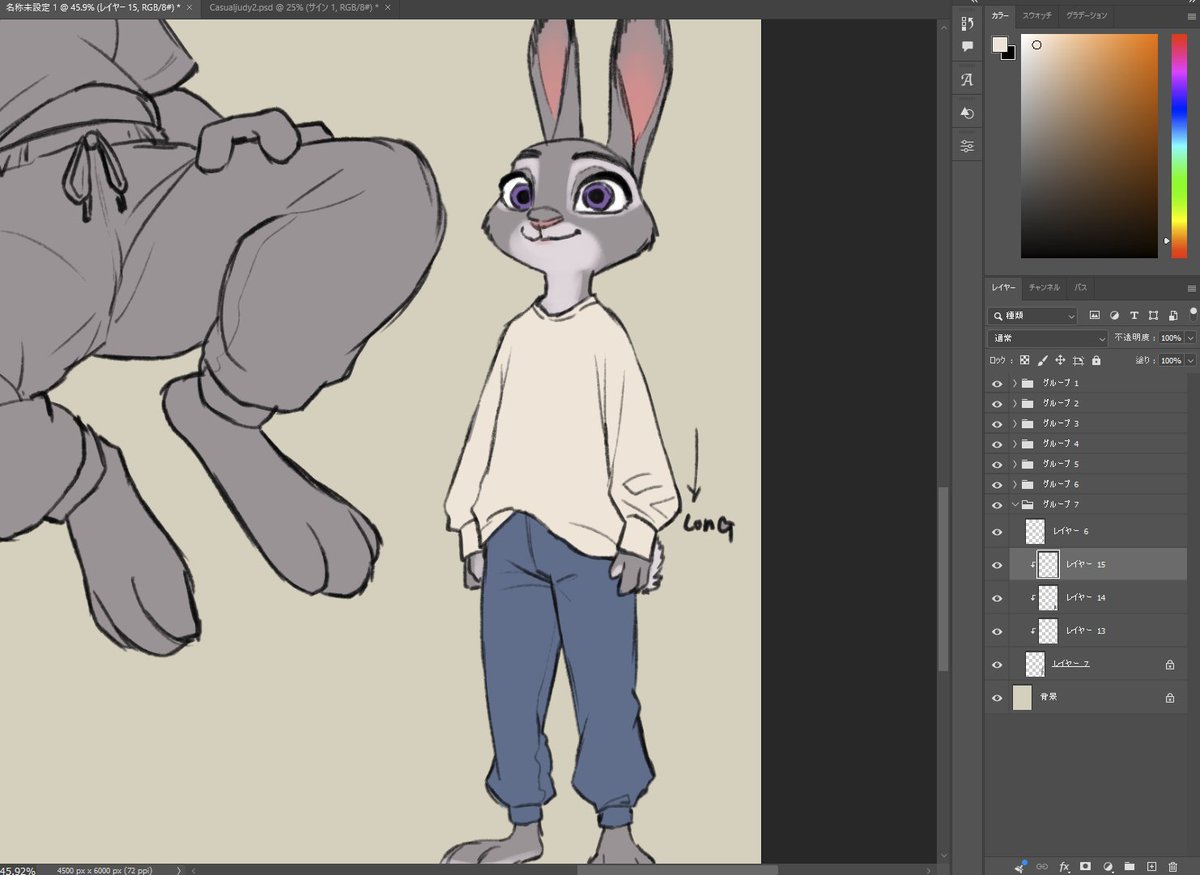1200x875 pixels.
Task: Lock transparent pixels icon
Action: 1024,360
